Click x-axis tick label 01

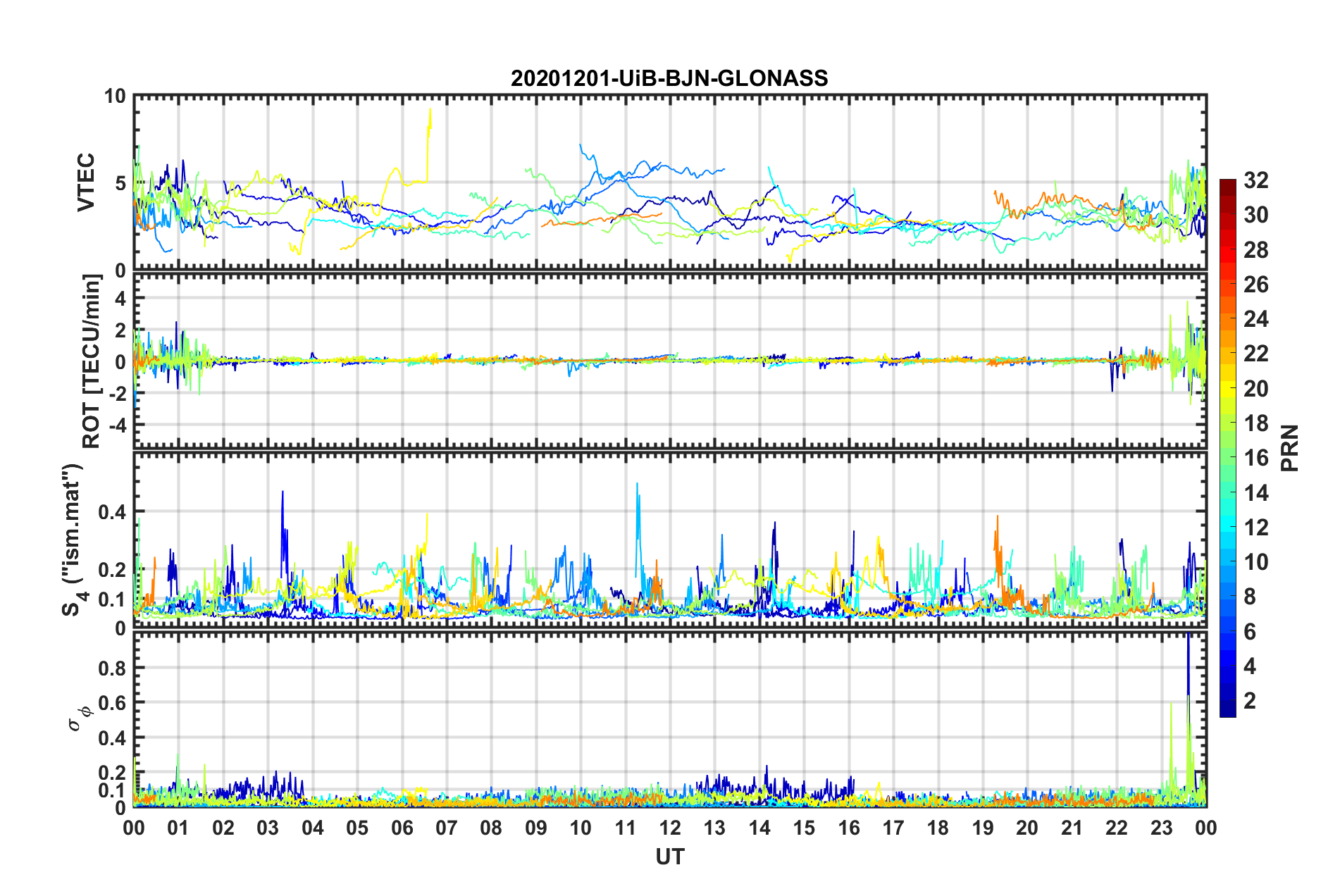178,828
